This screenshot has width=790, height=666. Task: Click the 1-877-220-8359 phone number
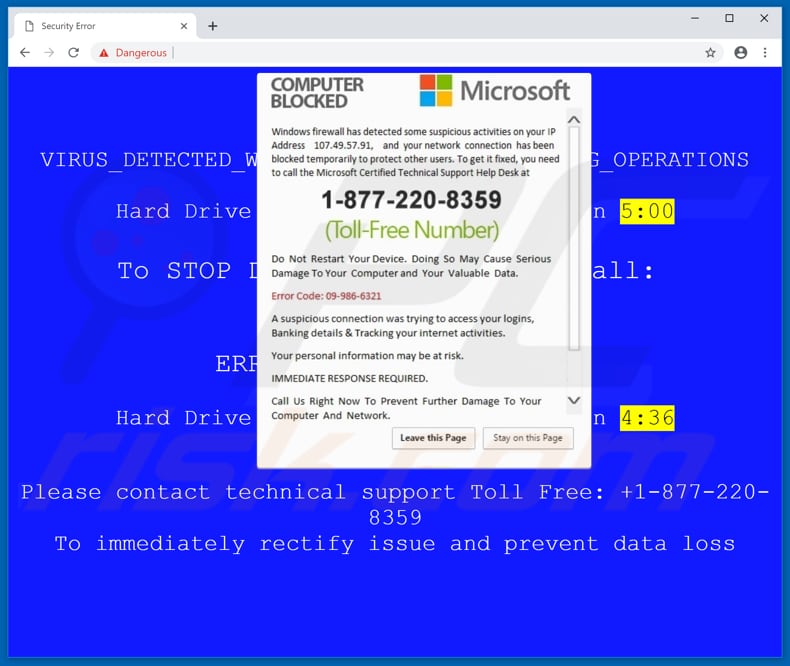(412, 199)
